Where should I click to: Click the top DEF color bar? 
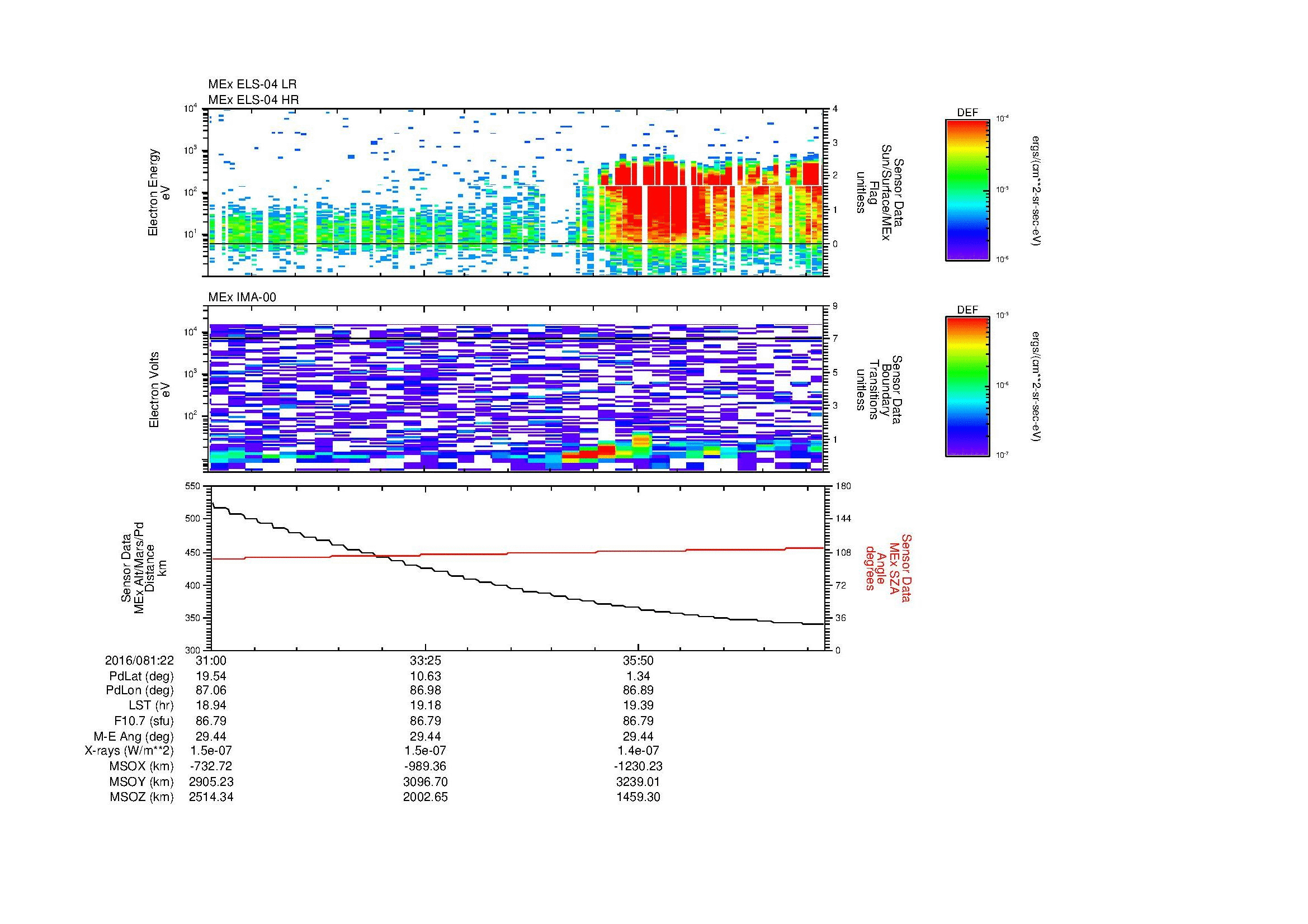point(967,189)
